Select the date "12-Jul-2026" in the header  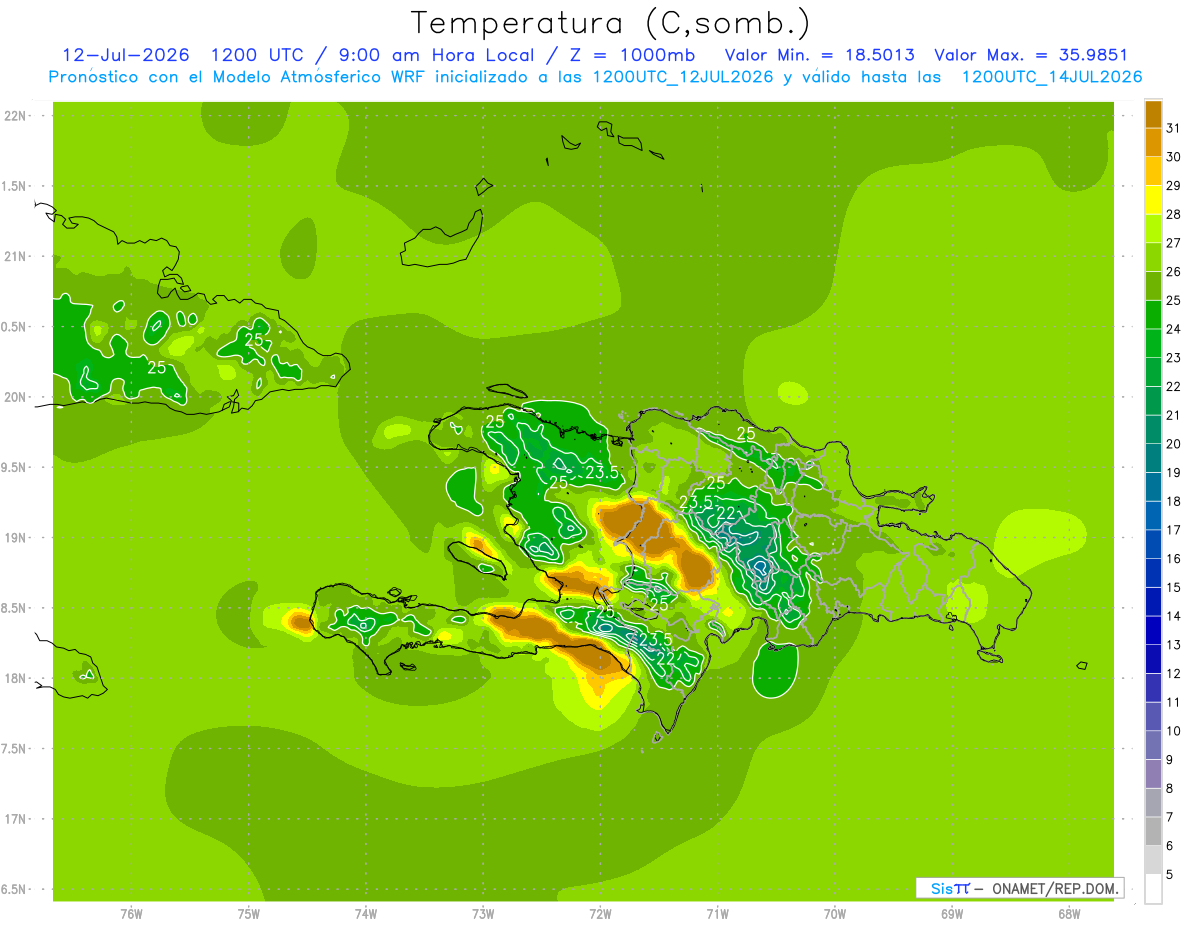click(x=128, y=55)
